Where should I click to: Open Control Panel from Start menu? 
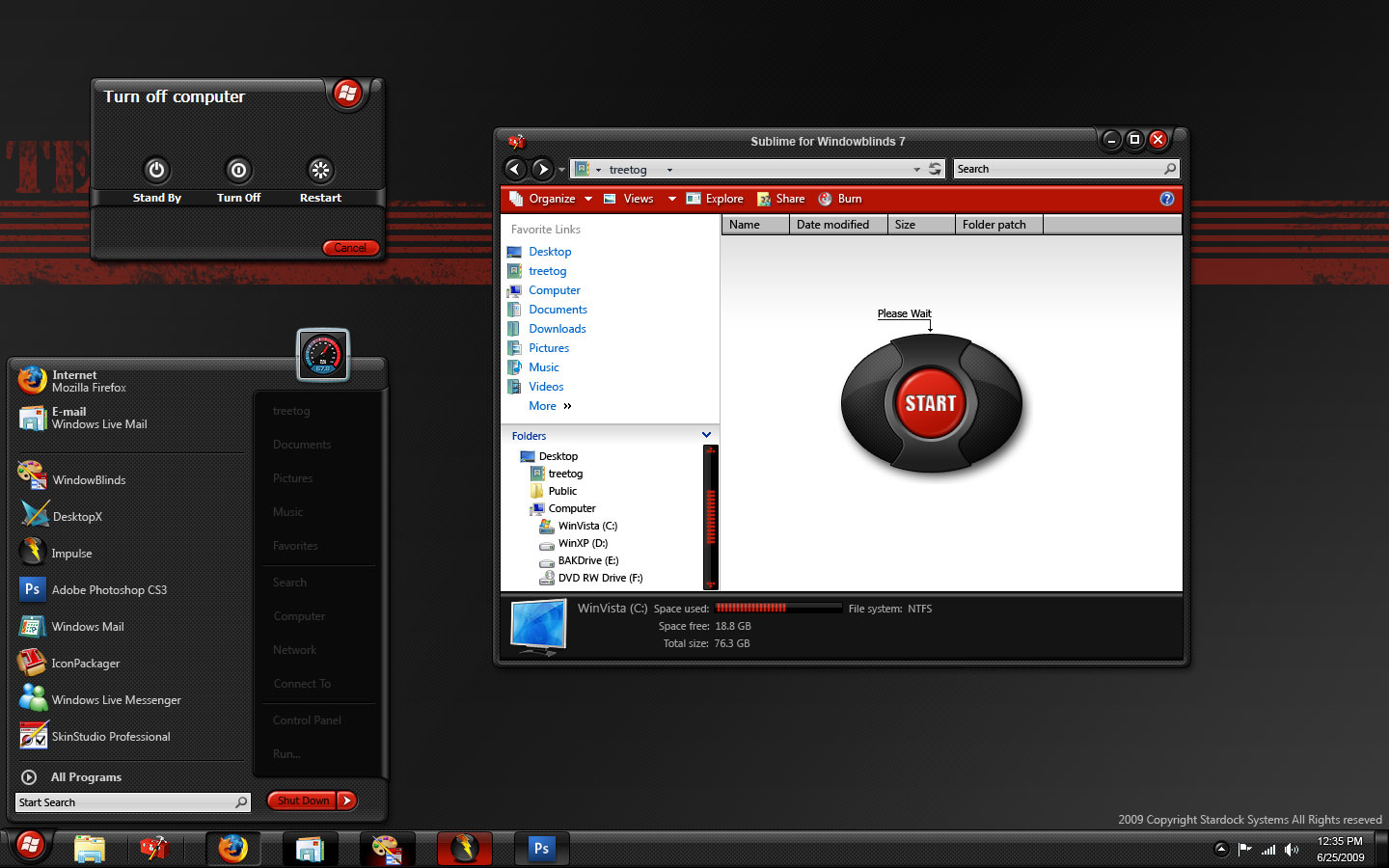pyautogui.click(x=307, y=720)
